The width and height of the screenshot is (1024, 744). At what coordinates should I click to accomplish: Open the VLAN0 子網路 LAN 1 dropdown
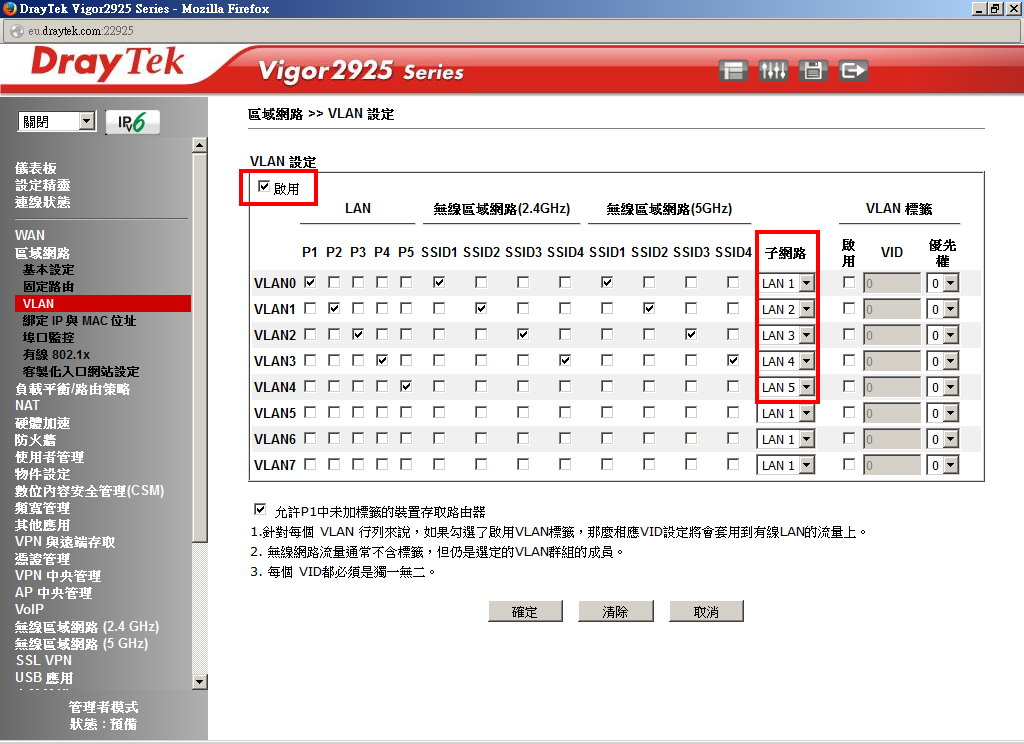point(787,284)
